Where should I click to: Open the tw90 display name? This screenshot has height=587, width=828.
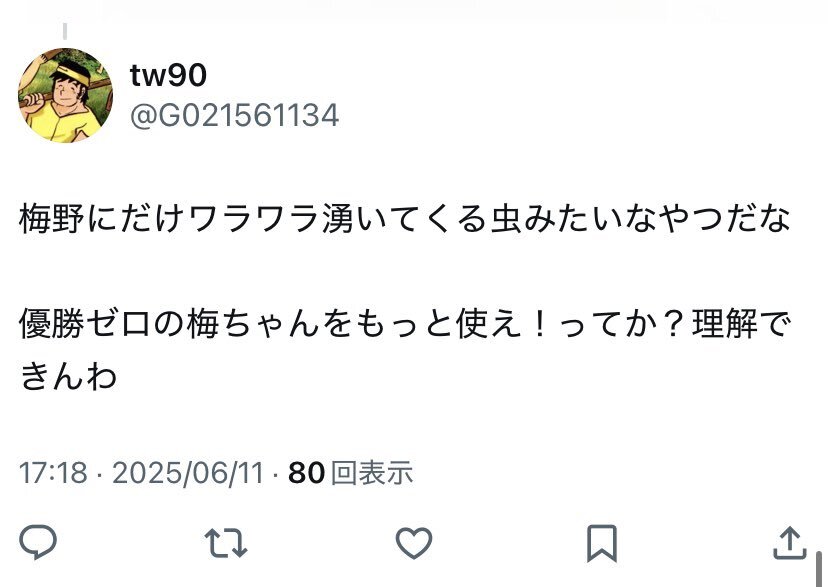pos(168,75)
